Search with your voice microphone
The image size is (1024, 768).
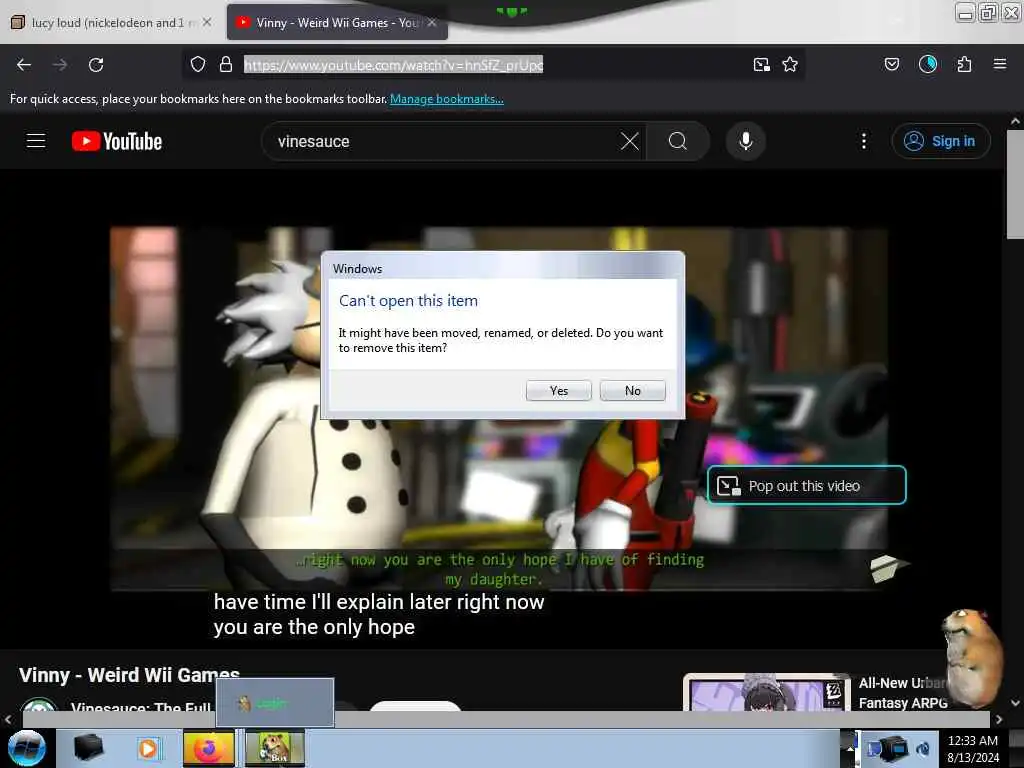tap(746, 141)
